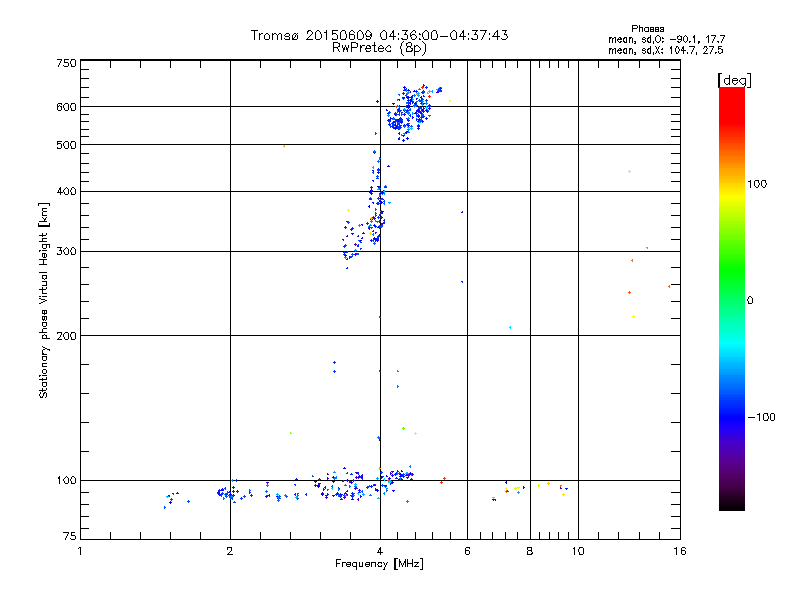Click the x-axis tick label '6'
800x600 pixels.
click(x=467, y=551)
